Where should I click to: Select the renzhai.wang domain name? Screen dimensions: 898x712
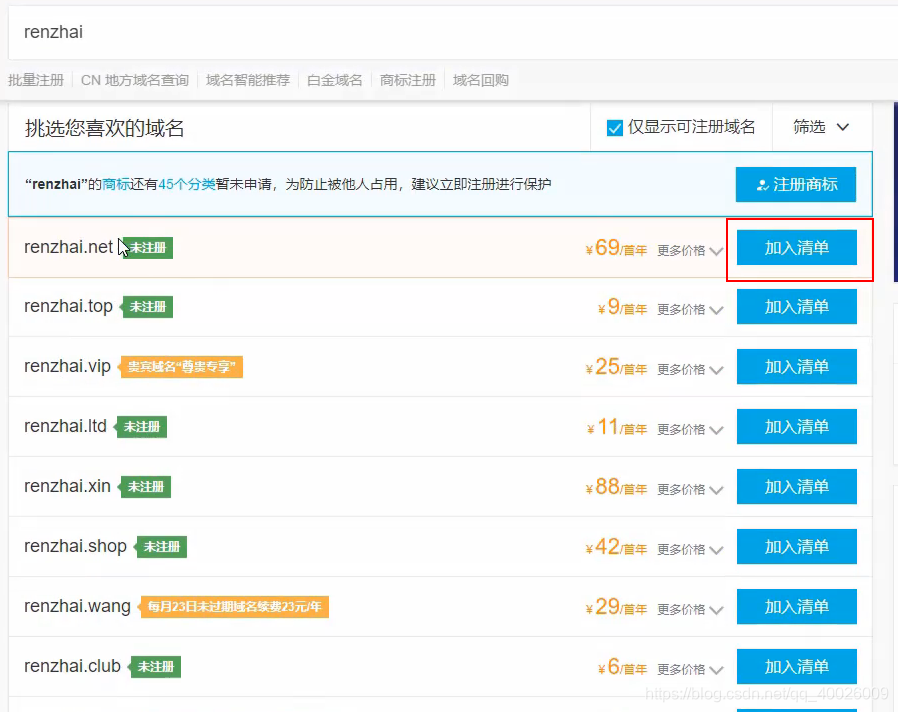point(77,606)
